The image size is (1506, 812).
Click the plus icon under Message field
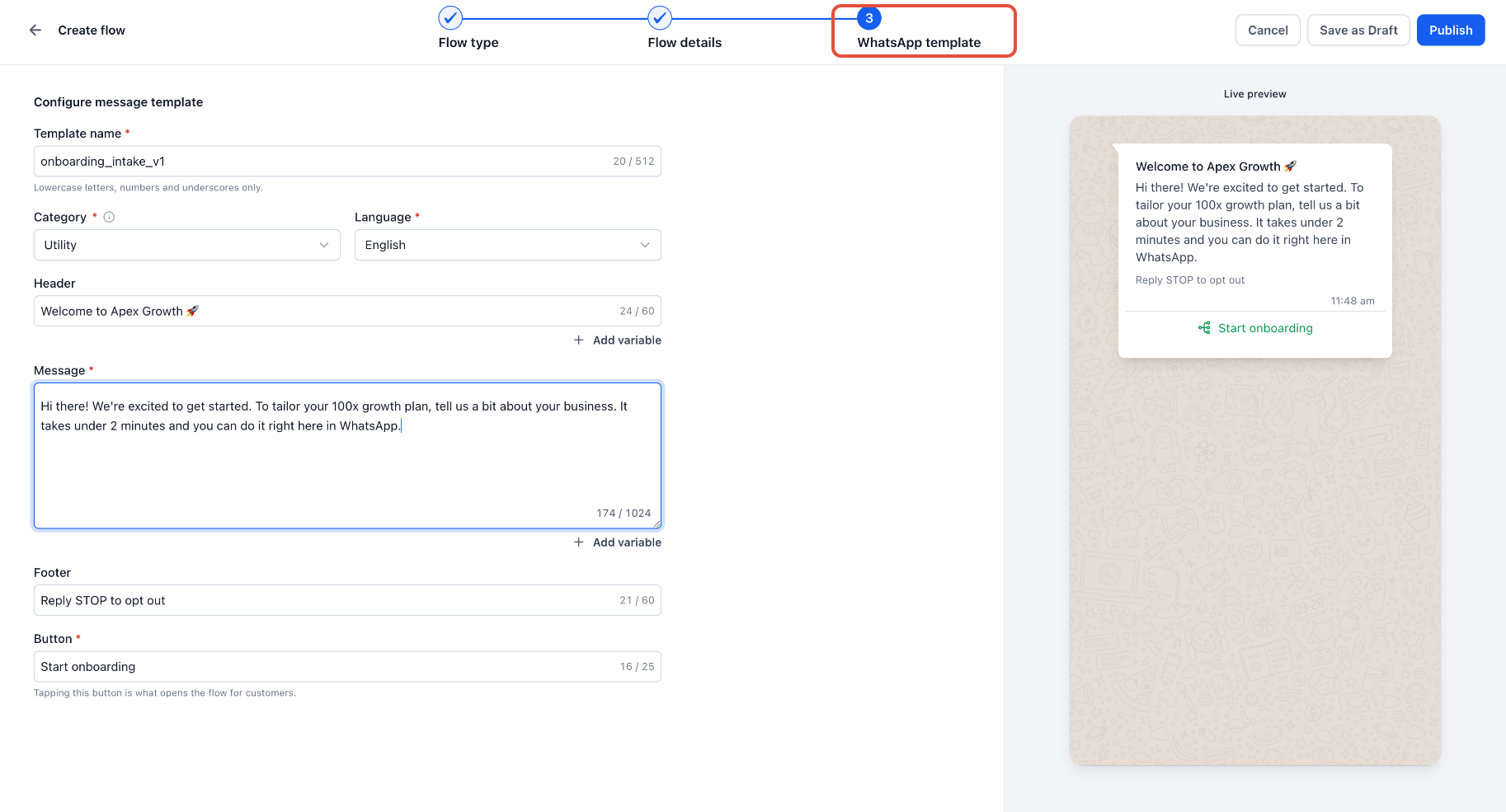tap(579, 542)
